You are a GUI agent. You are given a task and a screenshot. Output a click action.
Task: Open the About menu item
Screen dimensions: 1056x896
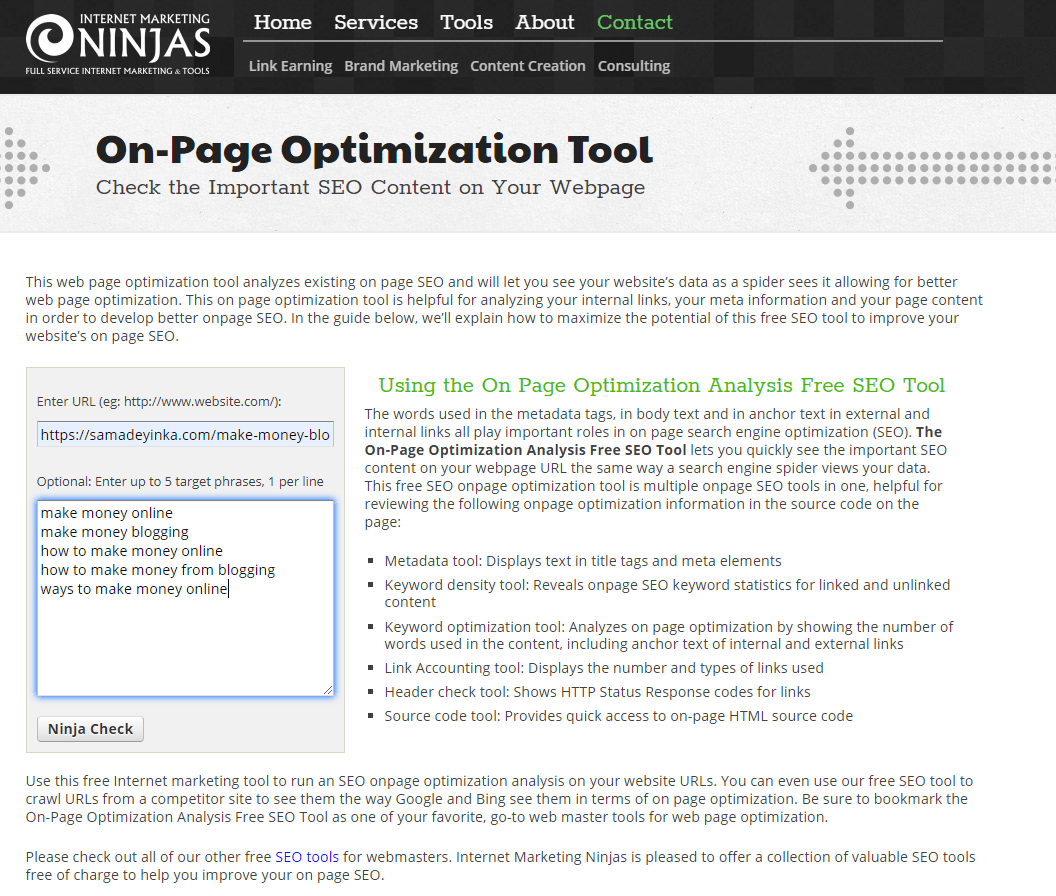pyautogui.click(x=544, y=22)
